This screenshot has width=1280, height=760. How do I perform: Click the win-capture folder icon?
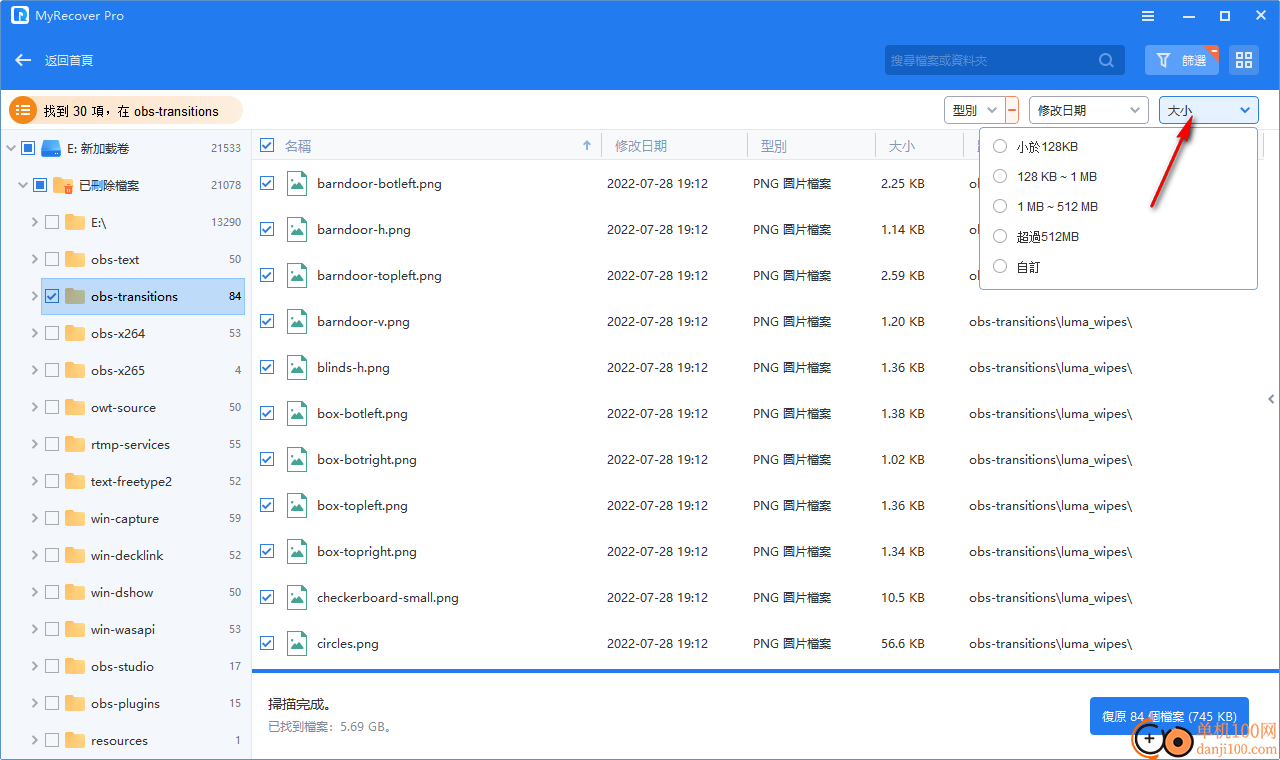75,518
